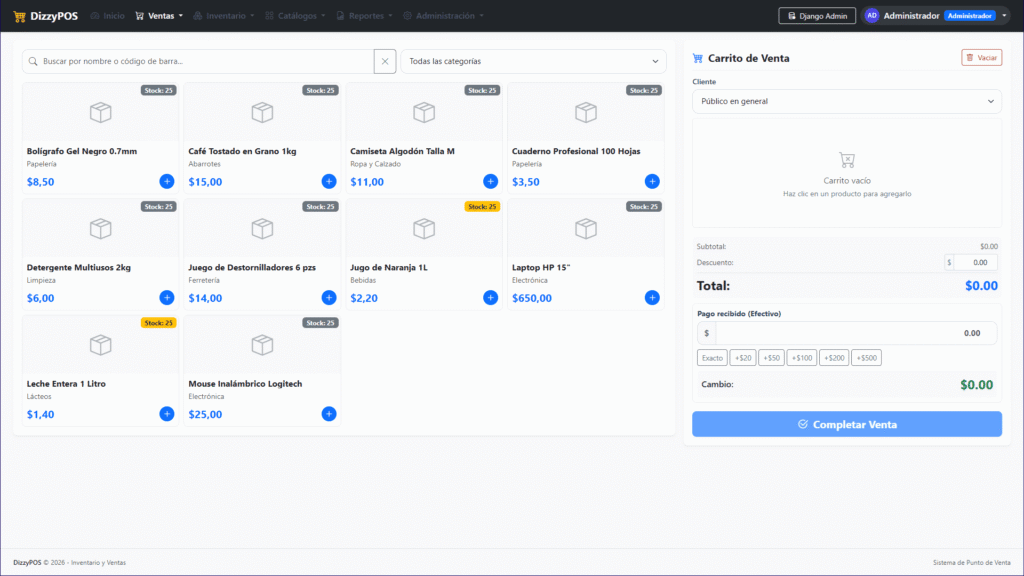This screenshot has height=576, width=1024.
Task: Click the yellow Stock: 25 badge on Leche Entera
Action: 159,323
